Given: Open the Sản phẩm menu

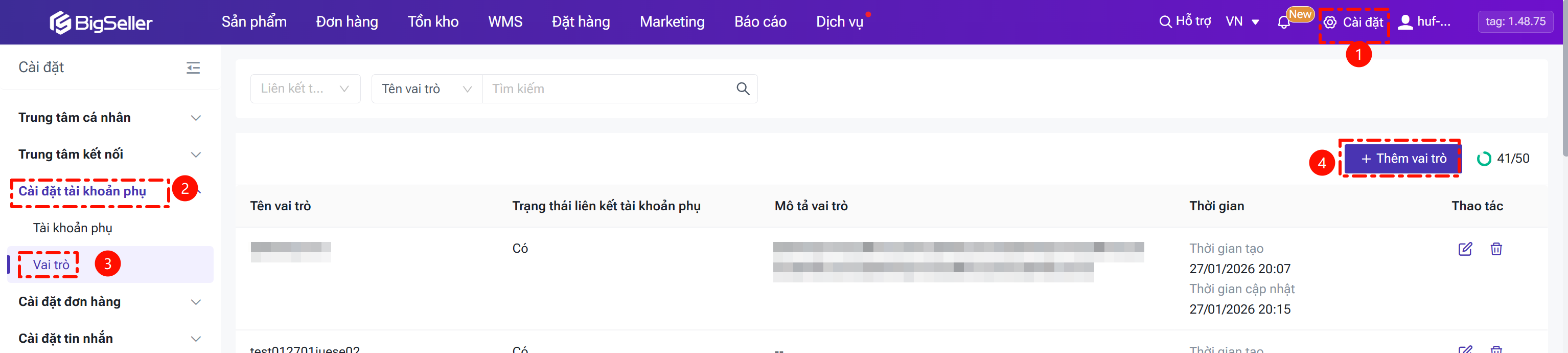Looking at the screenshot, I should (254, 23).
